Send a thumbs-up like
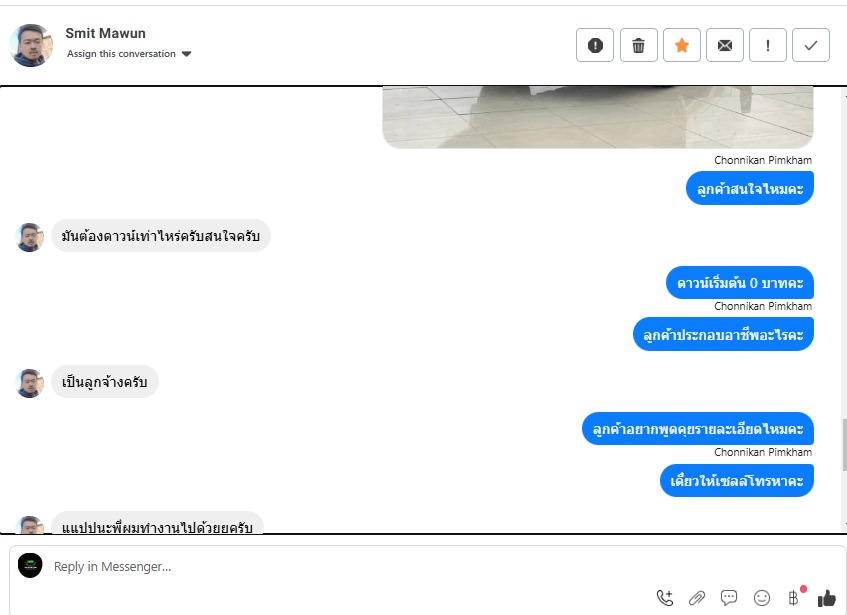This screenshot has height=615, width=847. click(826, 598)
